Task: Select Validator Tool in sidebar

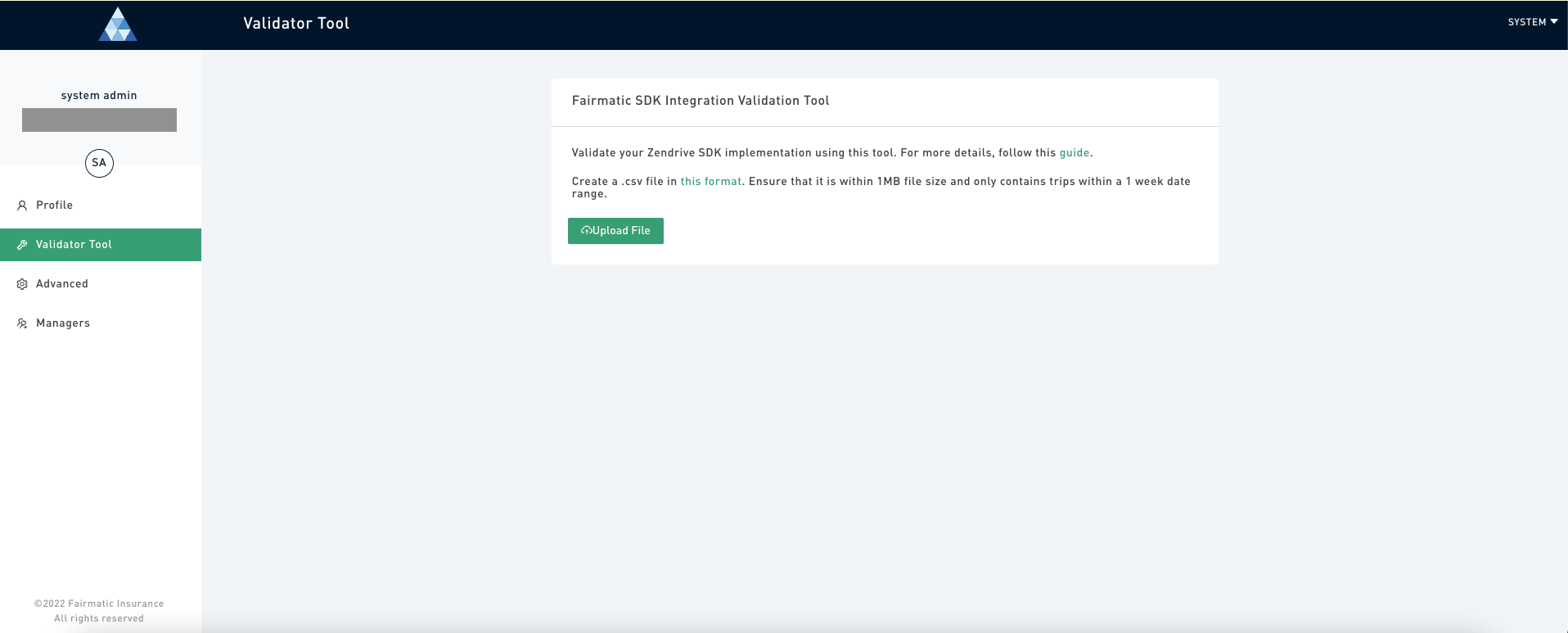Action: 101,245
